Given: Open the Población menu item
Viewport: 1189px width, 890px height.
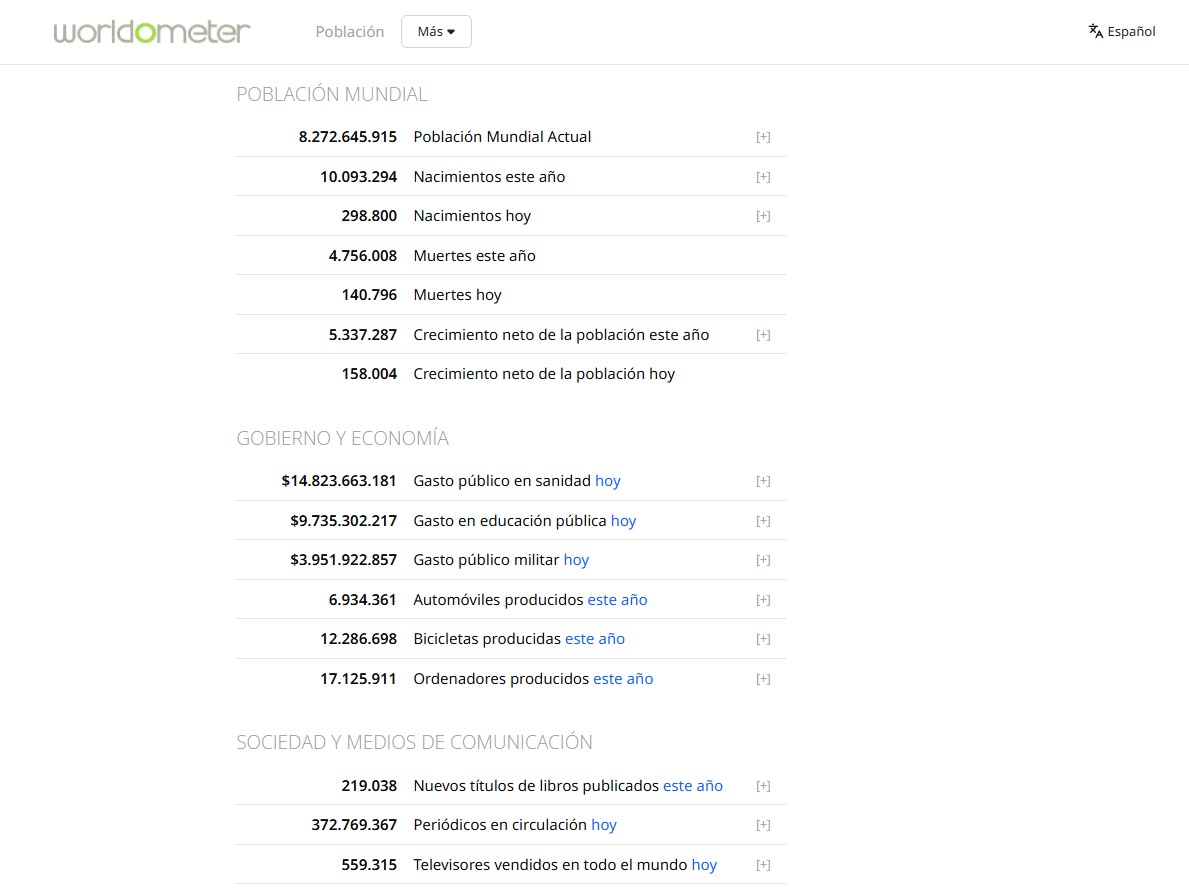Looking at the screenshot, I should (x=349, y=32).
